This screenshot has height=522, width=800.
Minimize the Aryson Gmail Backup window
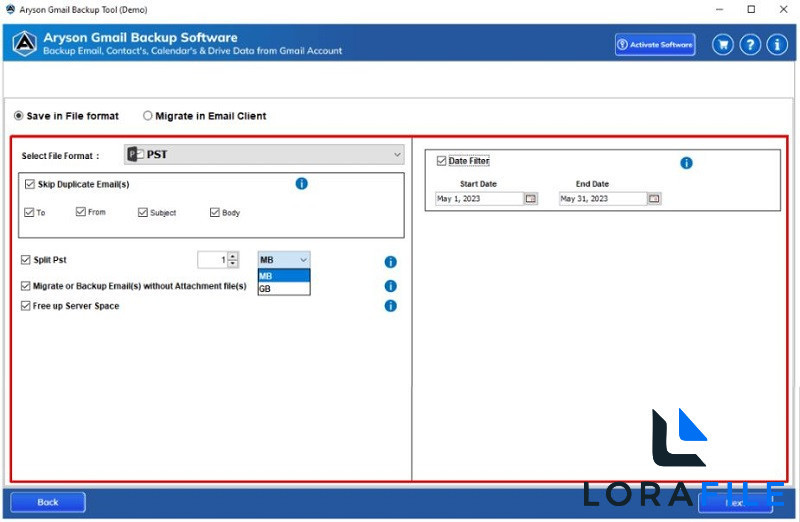tap(719, 9)
